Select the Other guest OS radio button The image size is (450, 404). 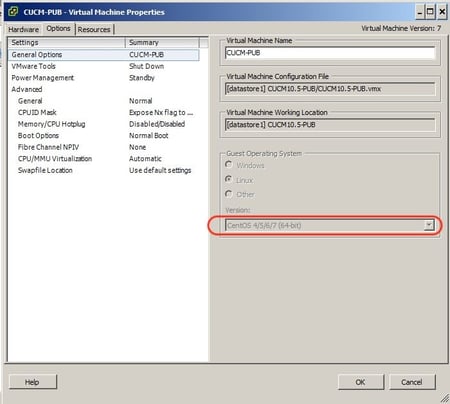[229, 194]
